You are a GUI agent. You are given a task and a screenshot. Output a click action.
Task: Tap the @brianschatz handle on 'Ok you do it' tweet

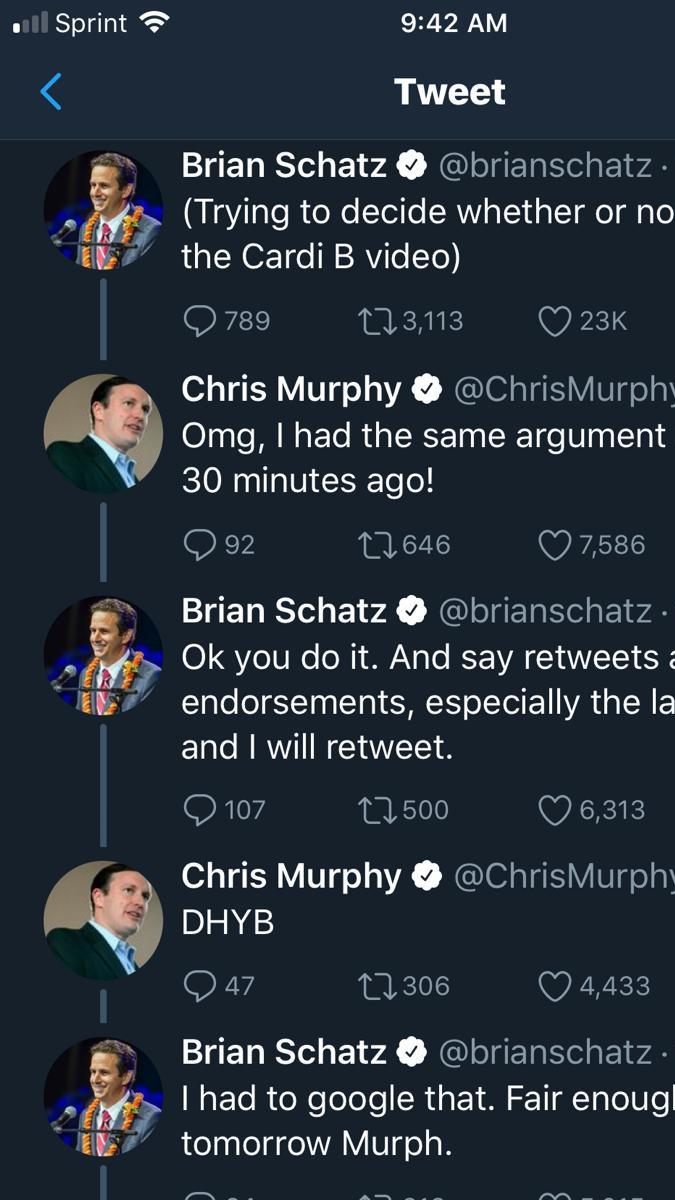(x=545, y=610)
